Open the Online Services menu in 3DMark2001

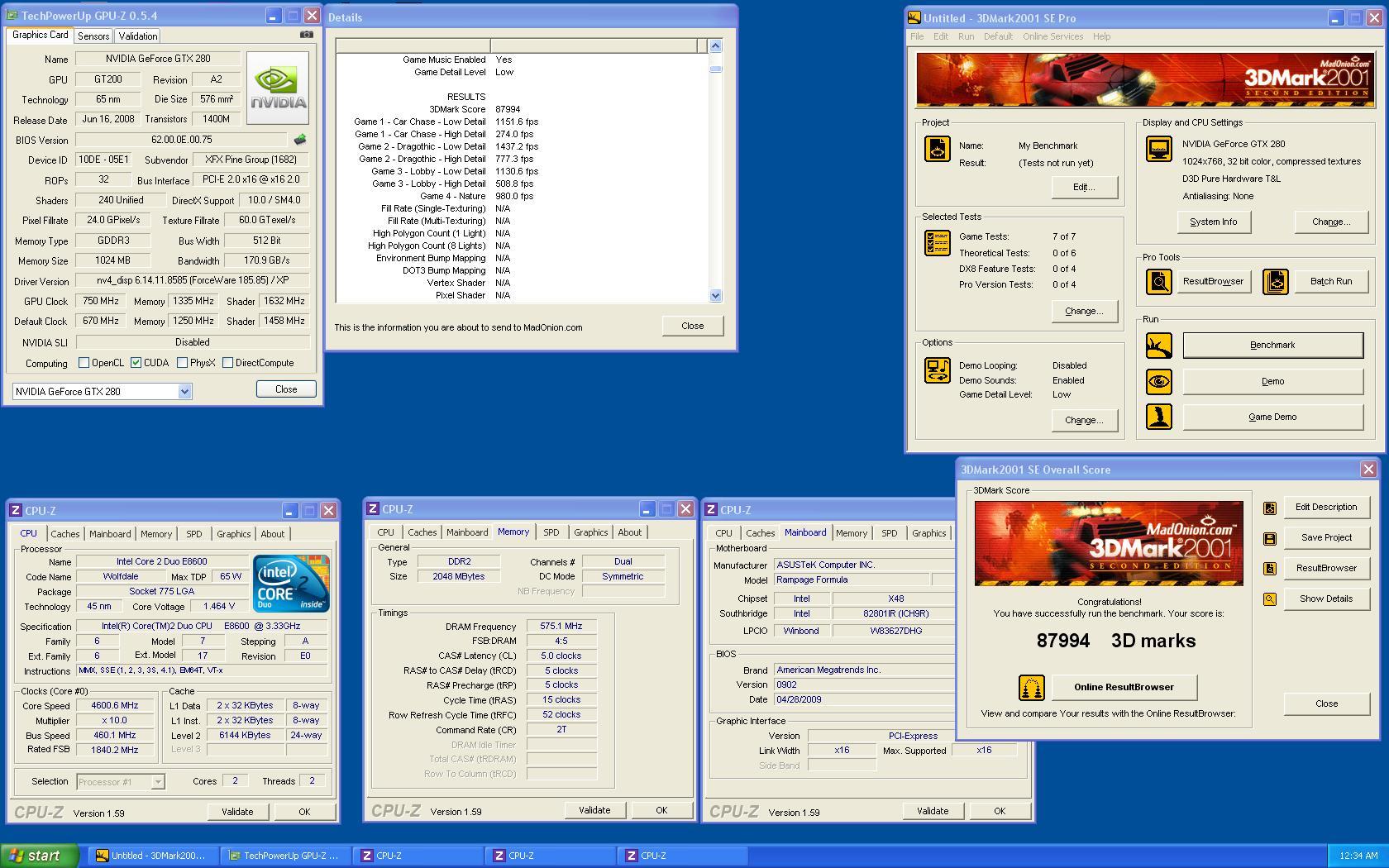(x=1052, y=36)
